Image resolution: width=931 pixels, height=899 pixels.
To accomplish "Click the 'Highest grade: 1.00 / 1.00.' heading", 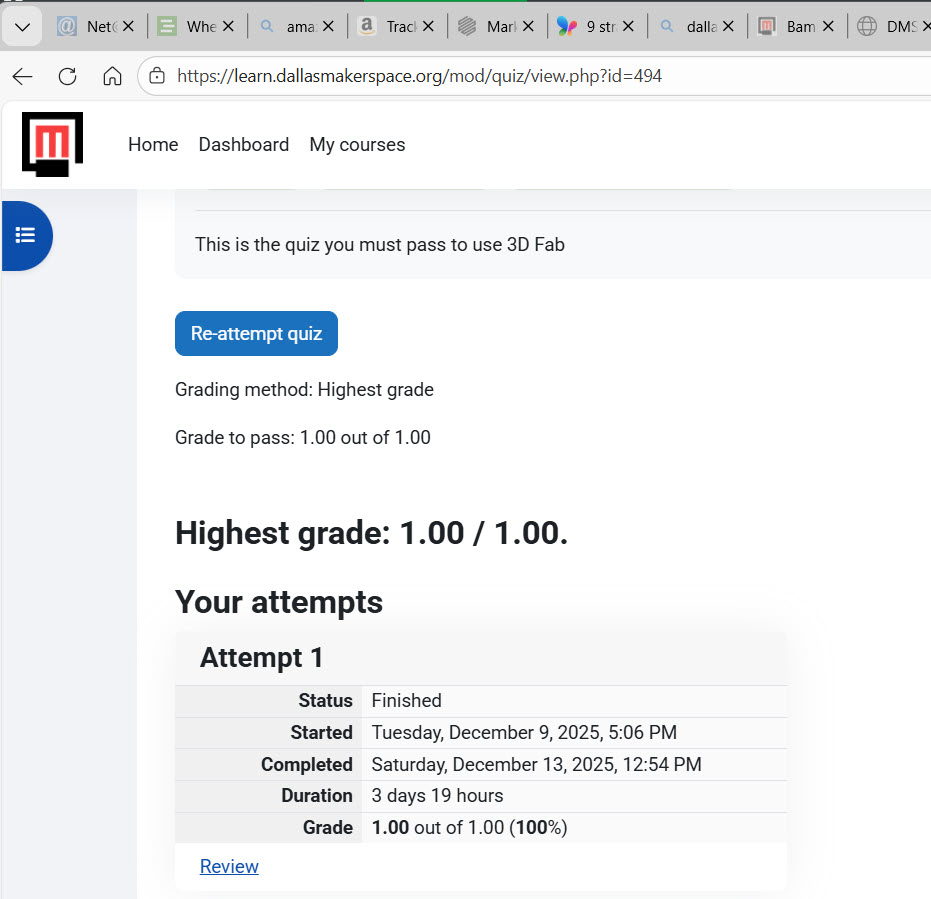I will click(x=372, y=533).
